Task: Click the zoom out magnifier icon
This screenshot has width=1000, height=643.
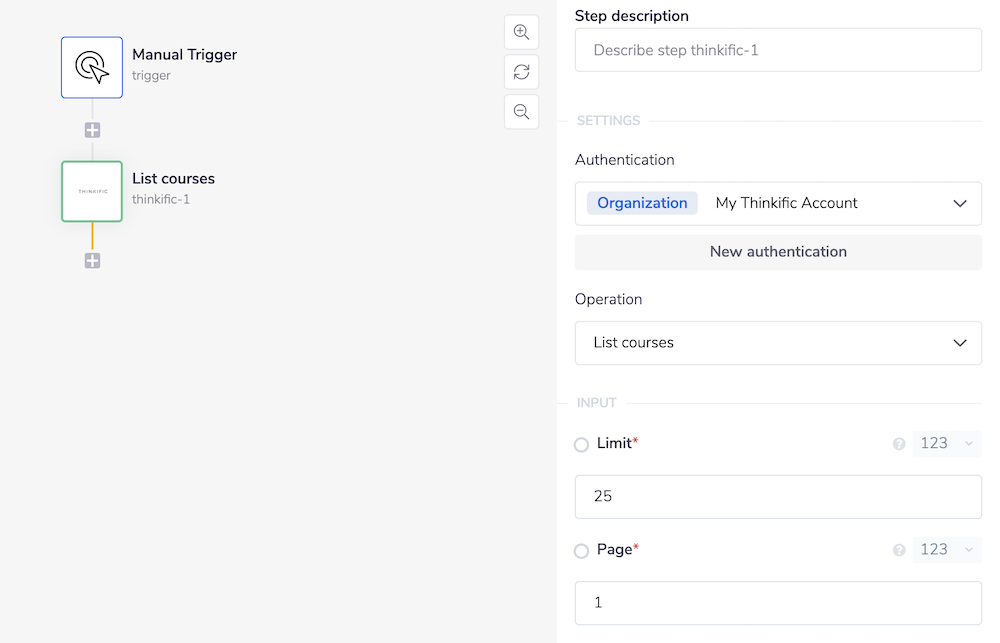Action: click(x=521, y=112)
